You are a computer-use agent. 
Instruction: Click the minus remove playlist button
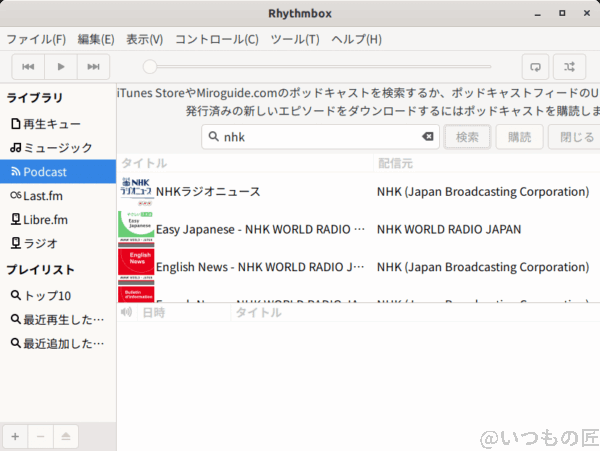(x=41, y=436)
